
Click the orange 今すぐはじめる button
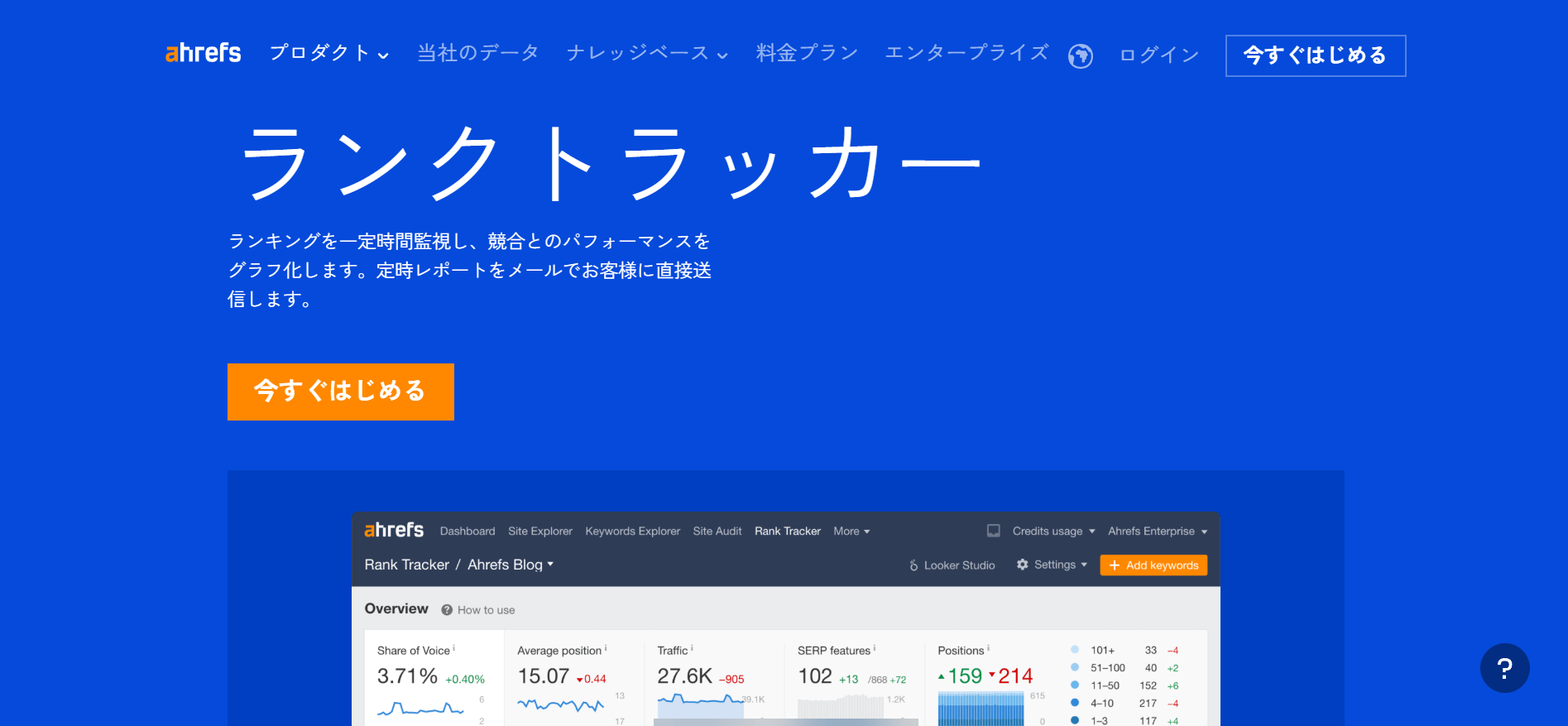click(341, 392)
